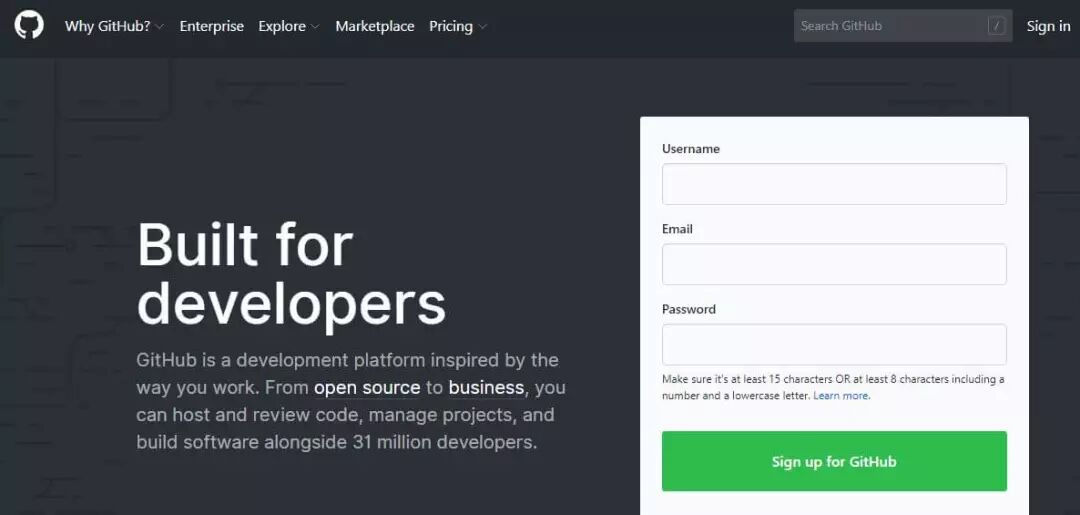1080x515 pixels.
Task: Go to the Enterprise page
Action: (x=211, y=26)
